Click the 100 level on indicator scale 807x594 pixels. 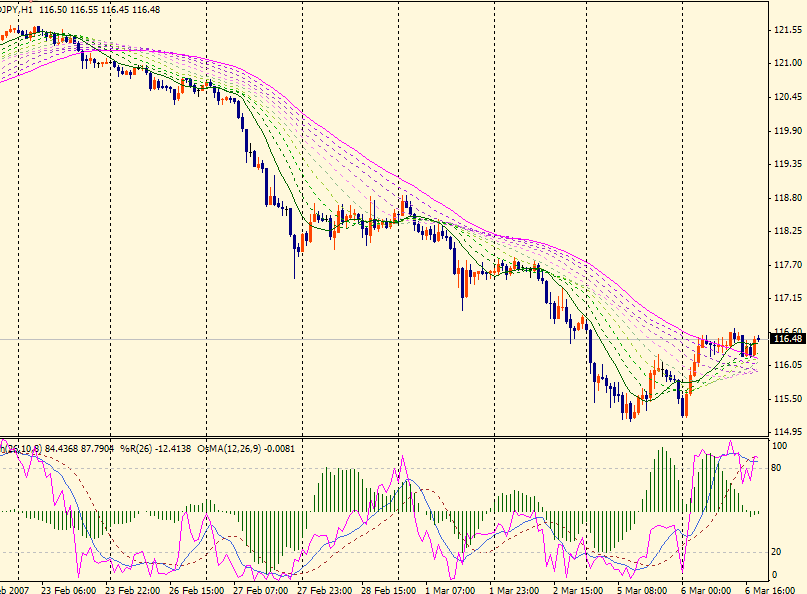(x=780, y=445)
